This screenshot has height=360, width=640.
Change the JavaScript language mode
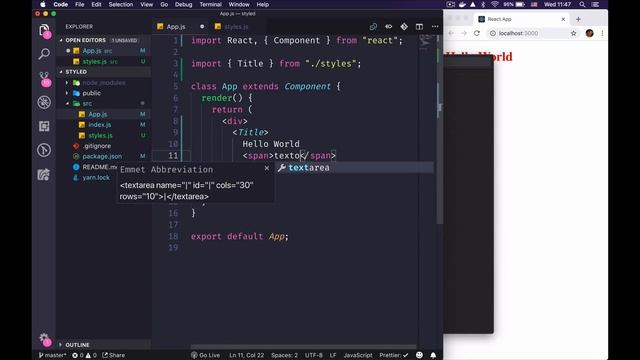click(x=358, y=355)
